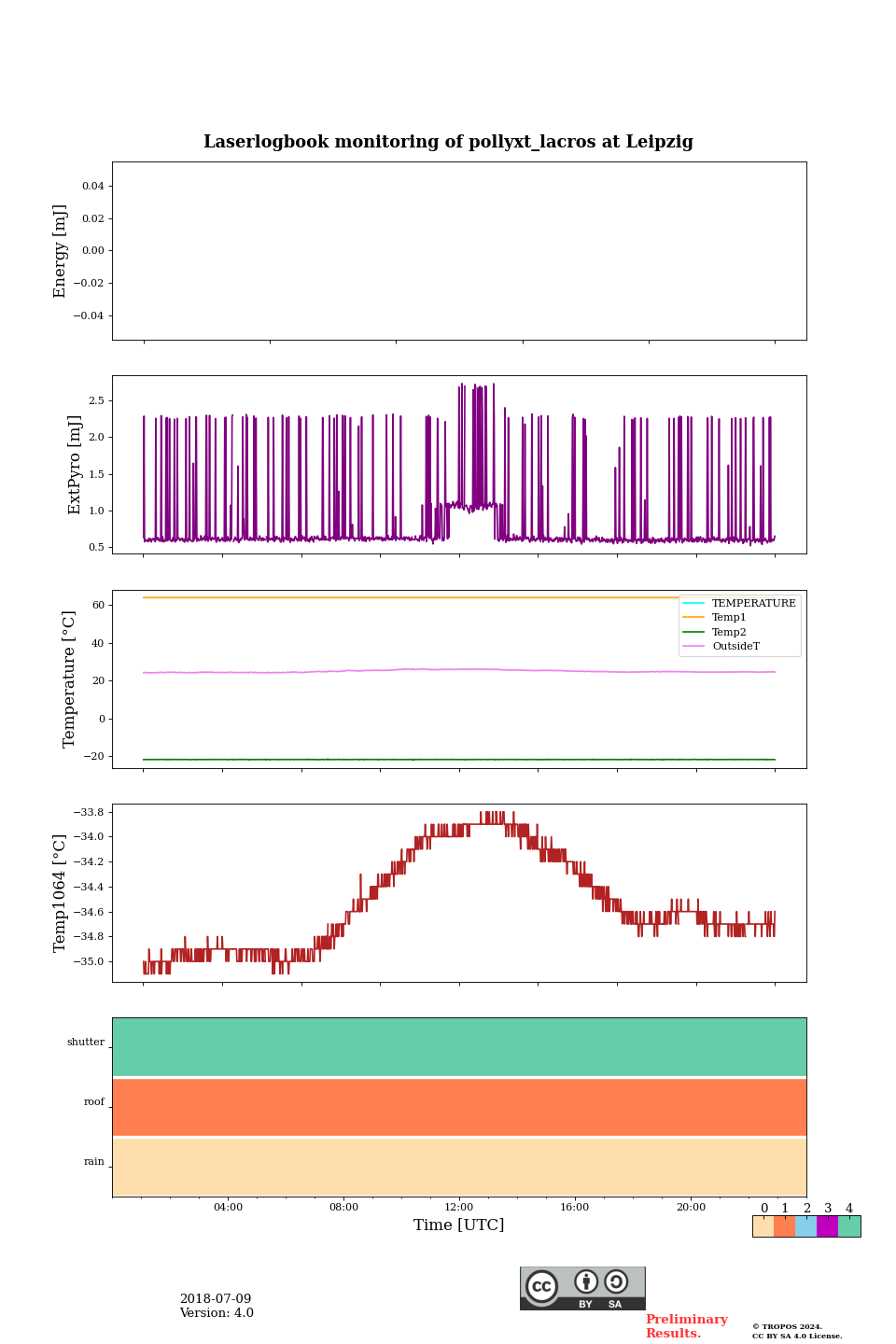Click the 0.04 tick on Energy axis
The height and width of the screenshot is (1344, 896).
[x=92, y=186]
